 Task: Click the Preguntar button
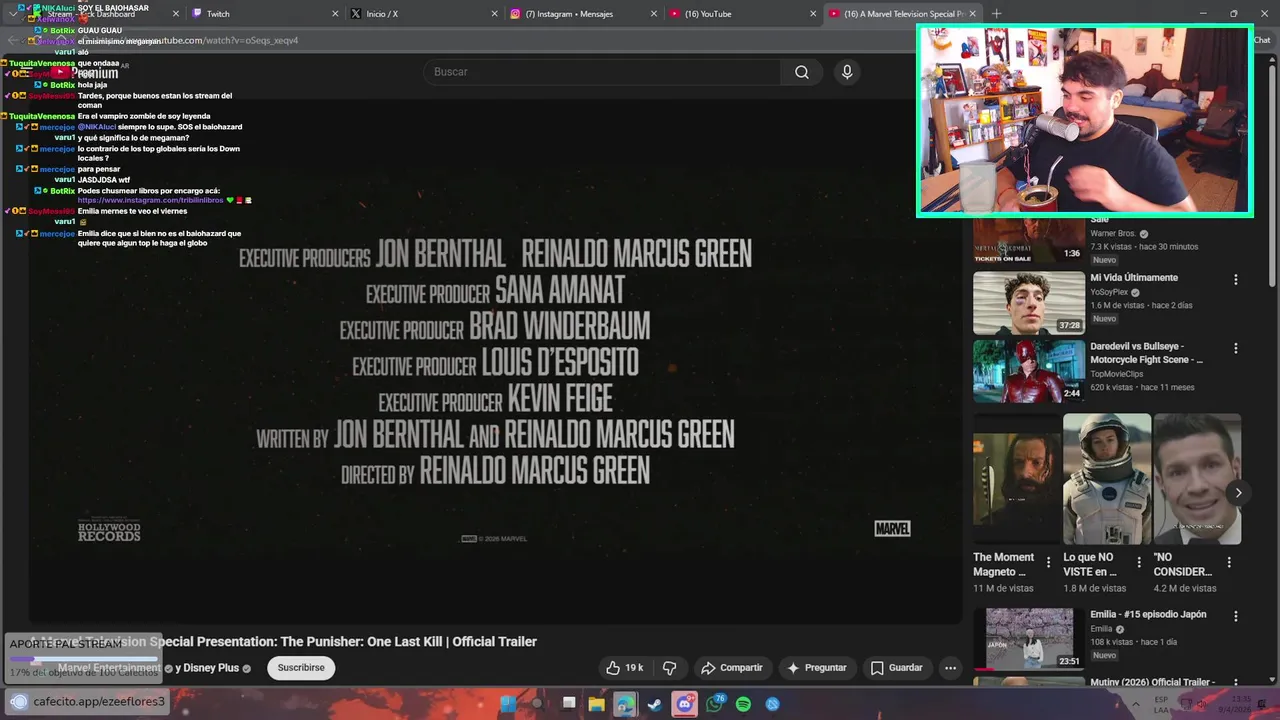point(817,668)
